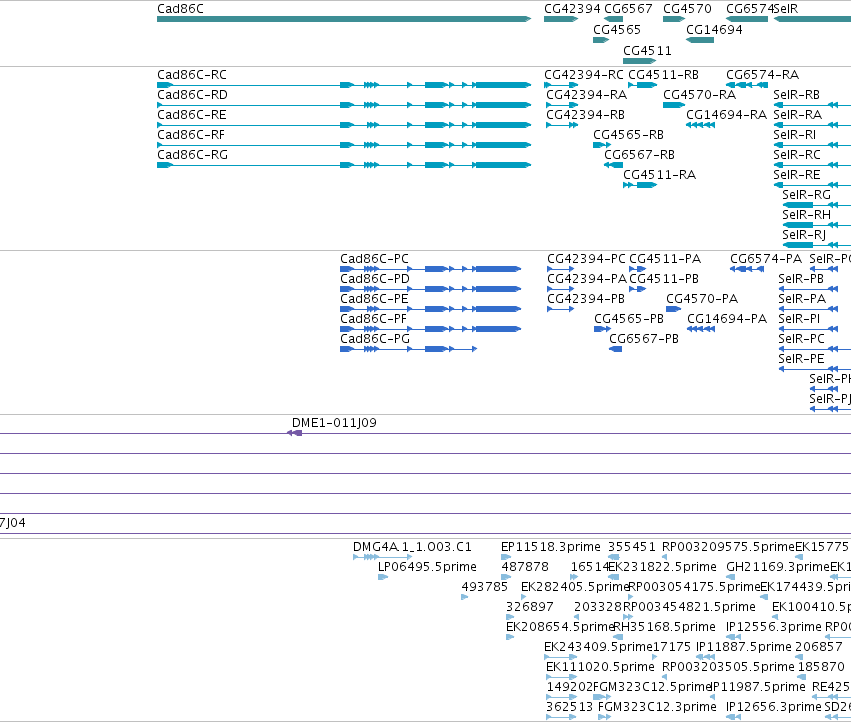Select the SelR-PB protein feature
The width and height of the screenshot is (851, 722).
[x=809, y=289]
